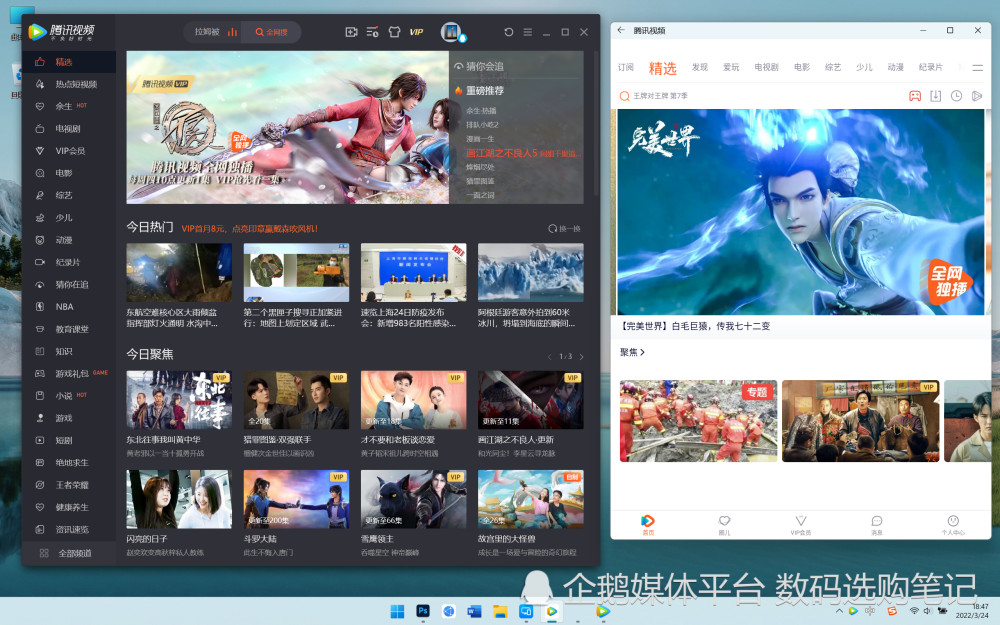1000x625 pixels.
Task: Select the 首页 bottom nav icon
Action: point(648,525)
